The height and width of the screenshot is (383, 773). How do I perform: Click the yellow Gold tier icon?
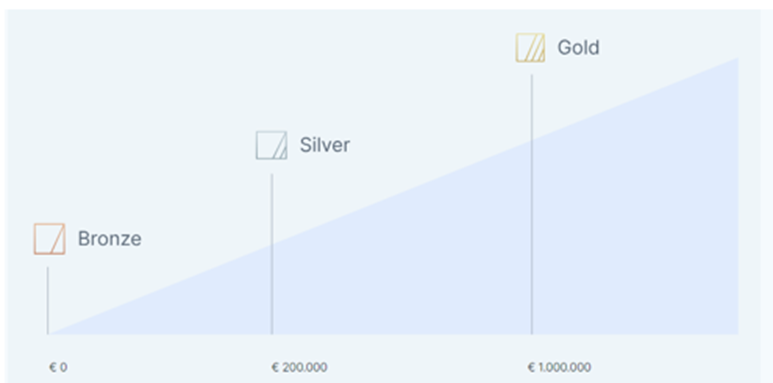[530, 48]
